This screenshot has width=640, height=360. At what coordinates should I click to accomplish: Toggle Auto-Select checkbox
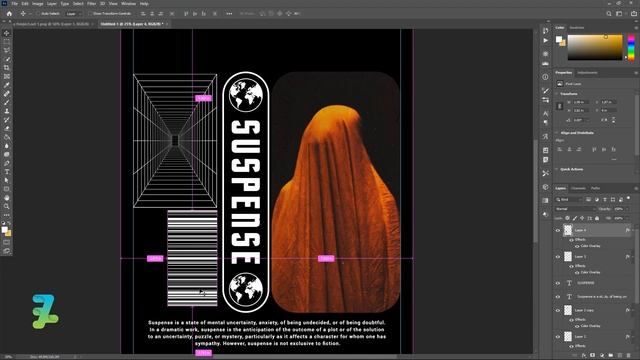(x=38, y=13)
